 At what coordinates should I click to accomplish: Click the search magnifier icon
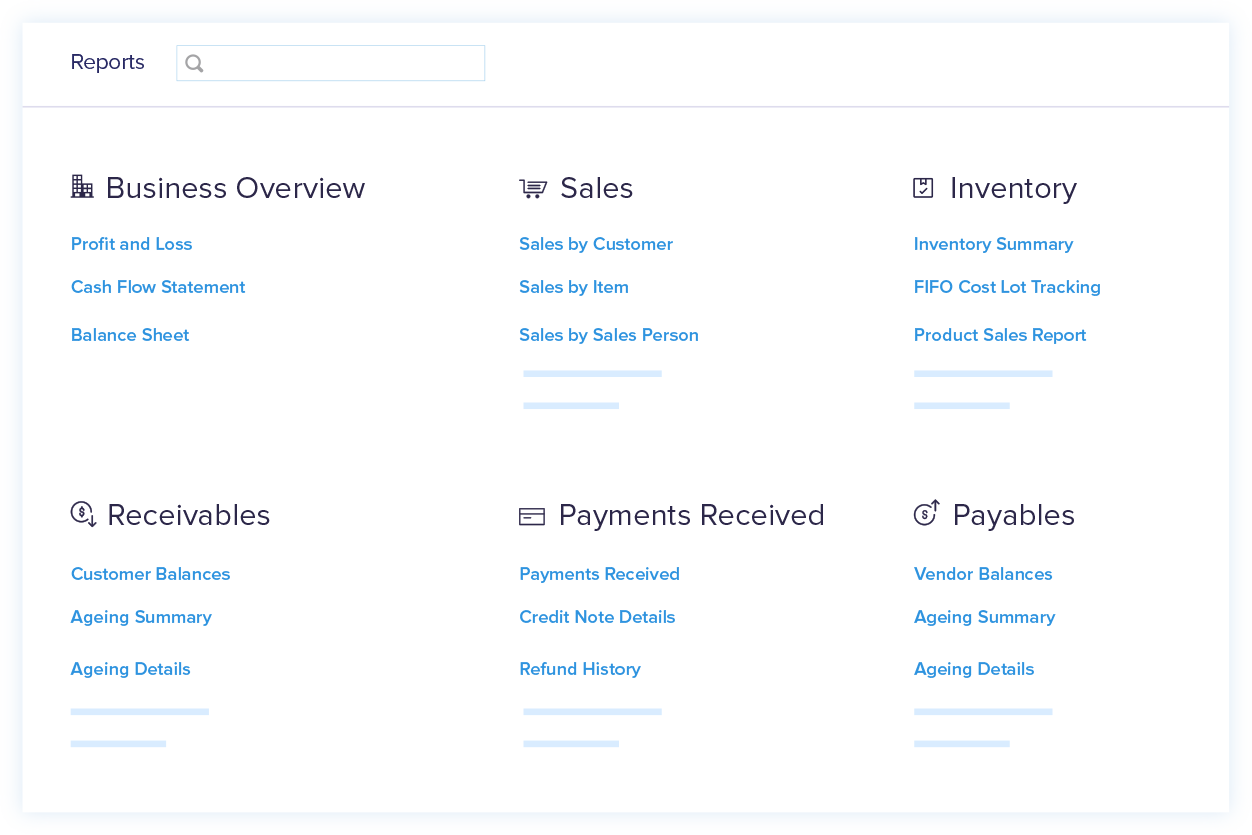coord(194,62)
